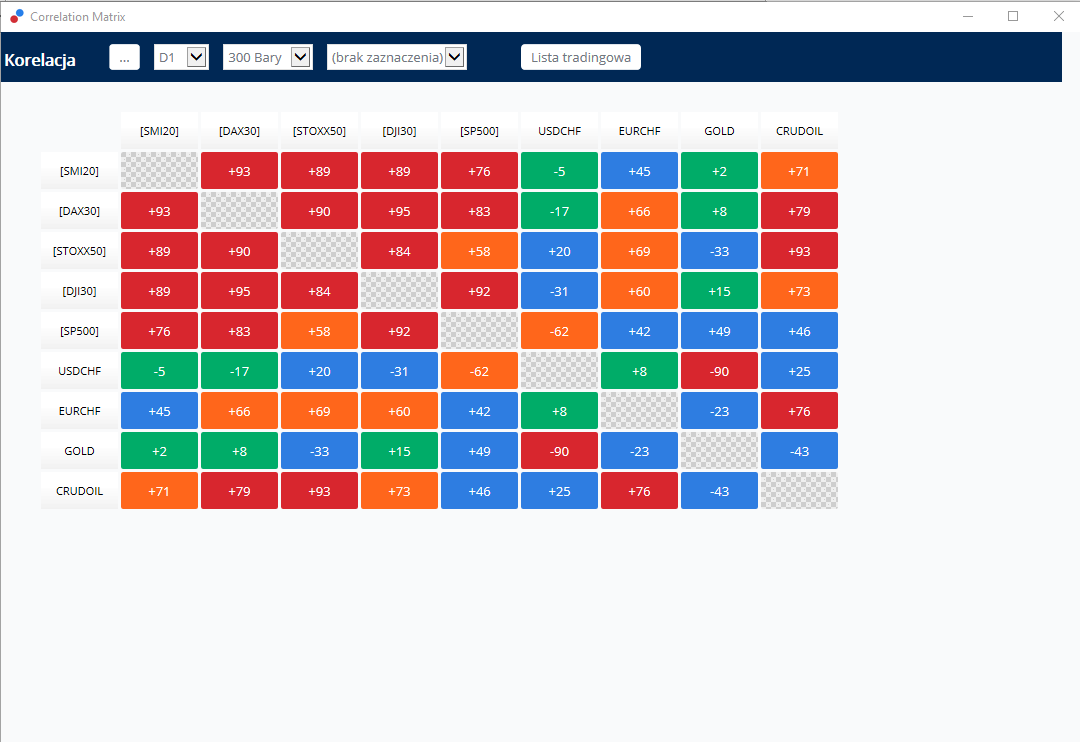
Task: Open the (brak zaznaczenia) dropdown
Action: (x=397, y=57)
